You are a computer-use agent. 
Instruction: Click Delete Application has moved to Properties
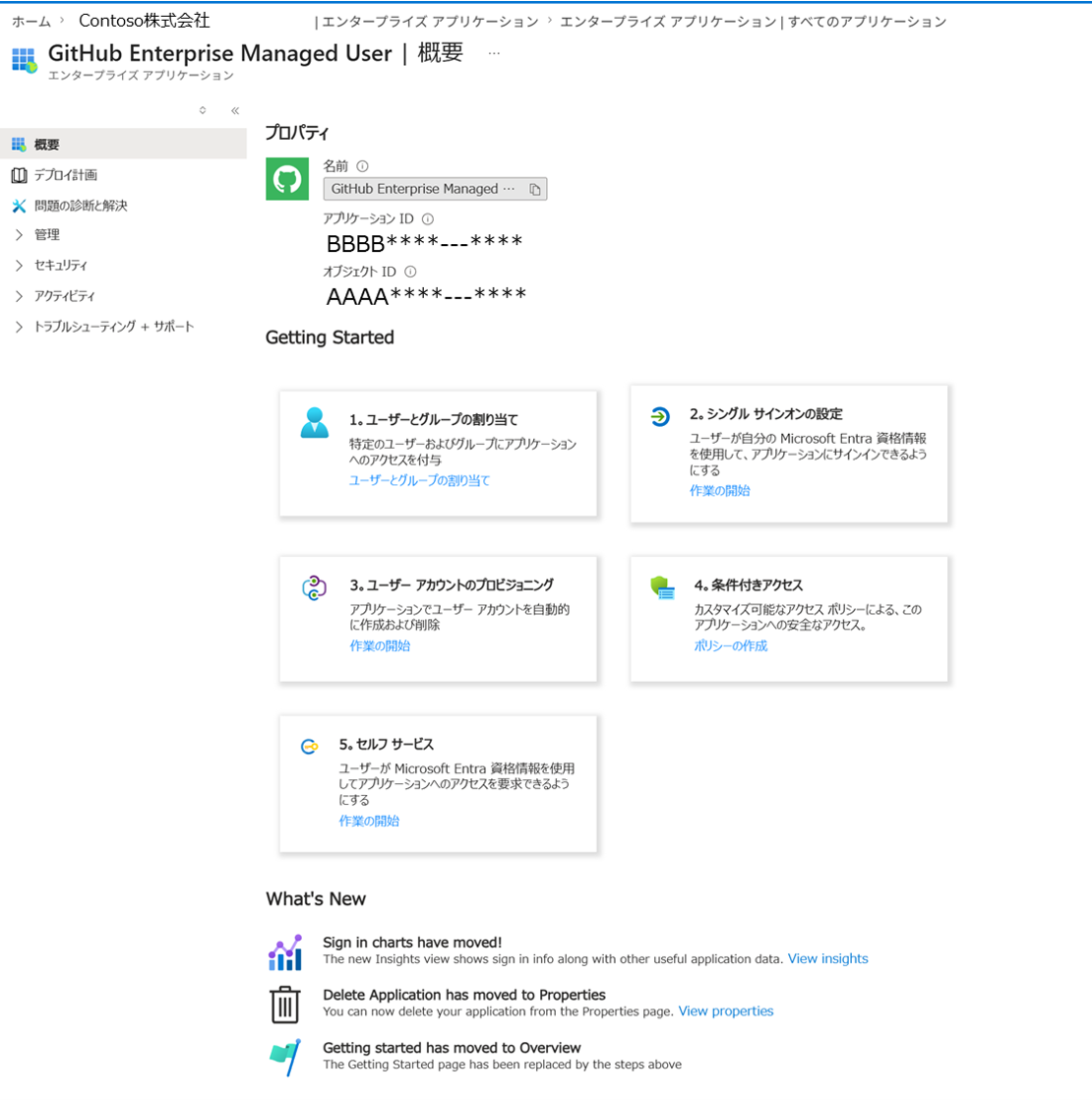point(464,995)
